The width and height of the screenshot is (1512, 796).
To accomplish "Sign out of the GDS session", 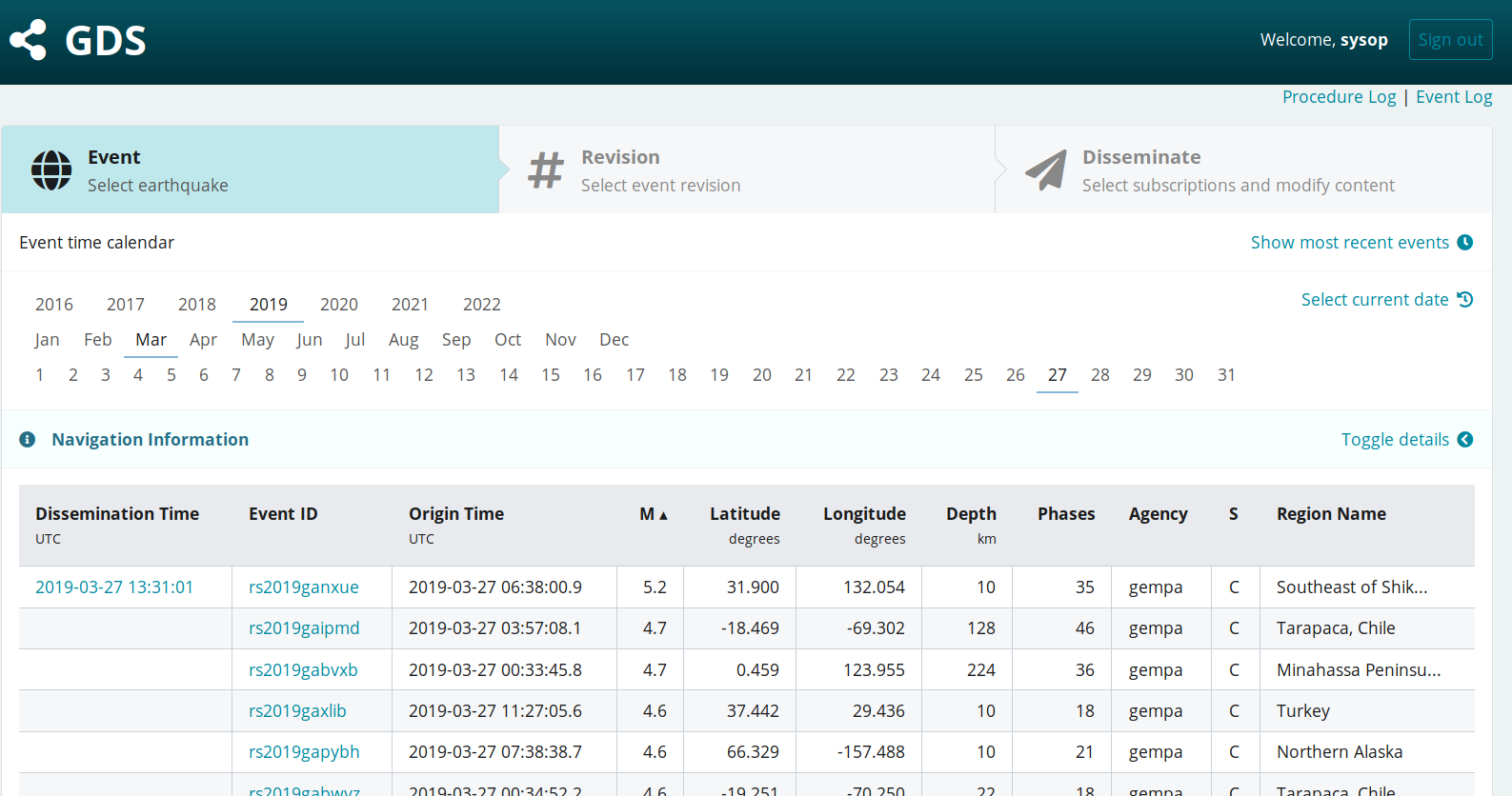I will [x=1450, y=40].
